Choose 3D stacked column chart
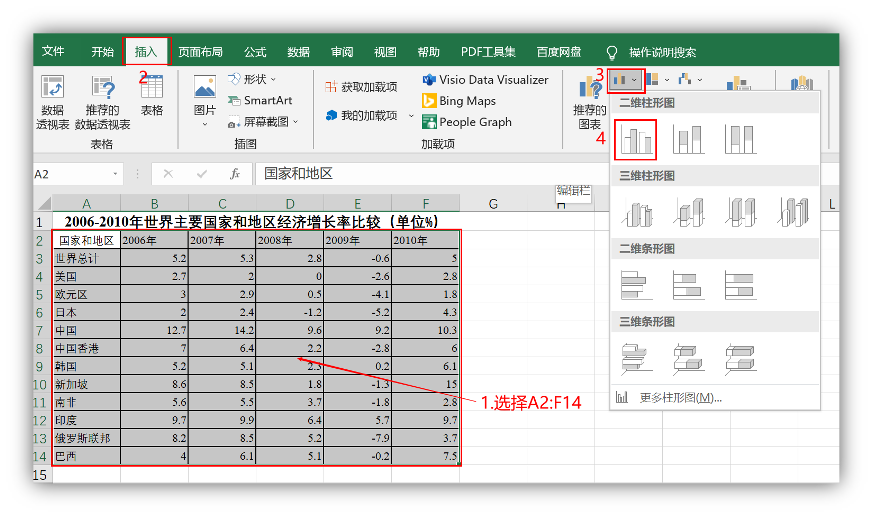 click(688, 212)
